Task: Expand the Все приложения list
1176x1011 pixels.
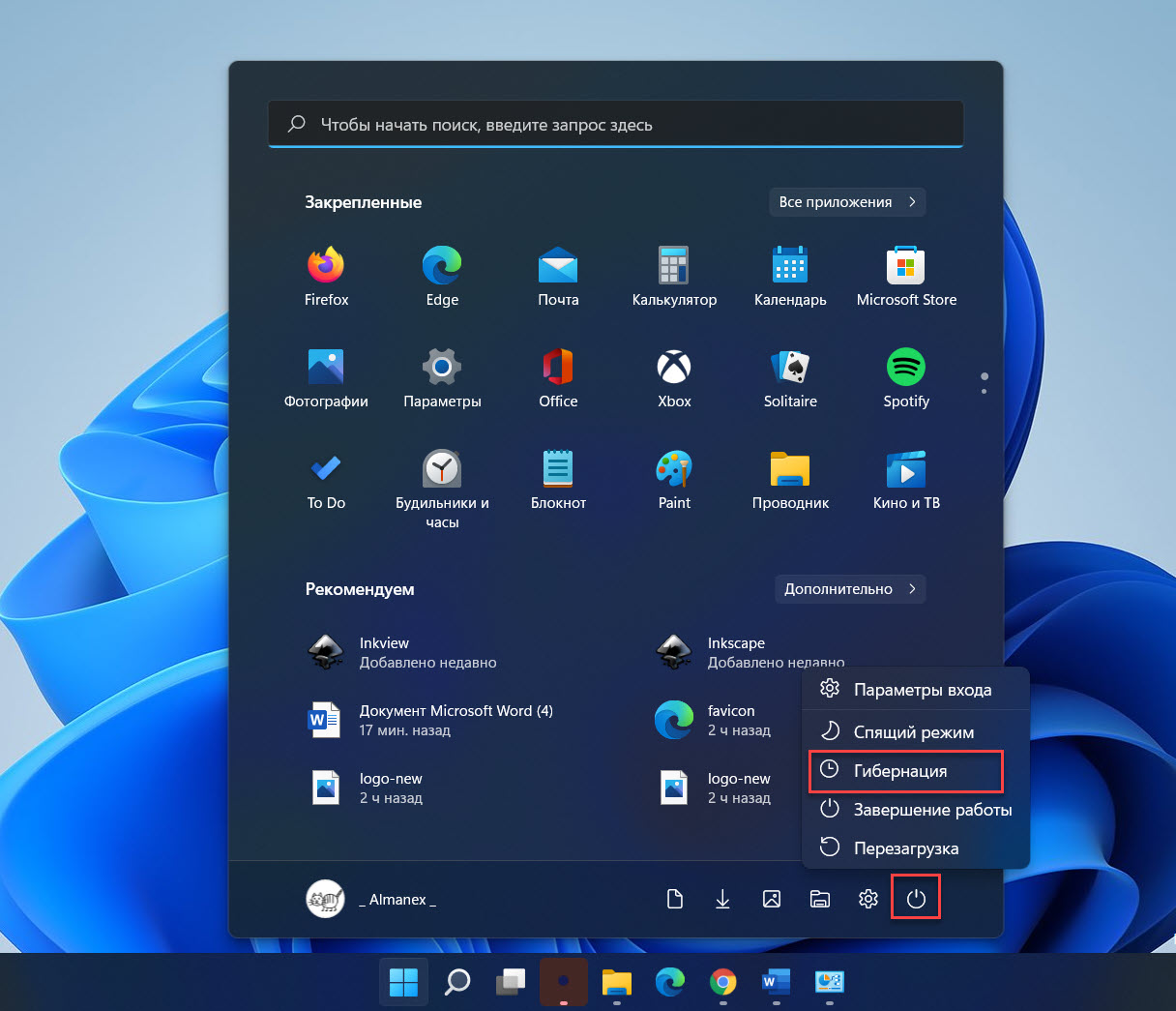Action: coord(847,202)
